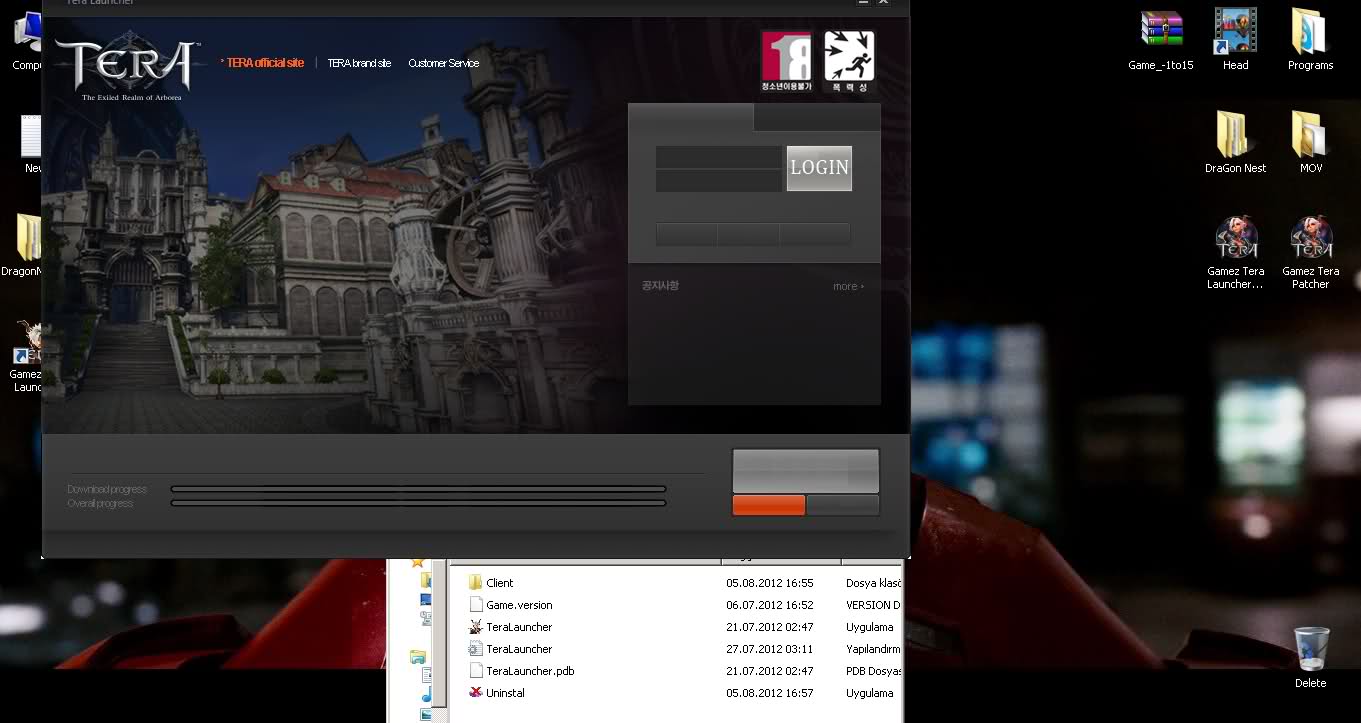Screen dimensions: 1361x723
Task: Close the Tera Launcher window
Action: click(x=883, y=3)
